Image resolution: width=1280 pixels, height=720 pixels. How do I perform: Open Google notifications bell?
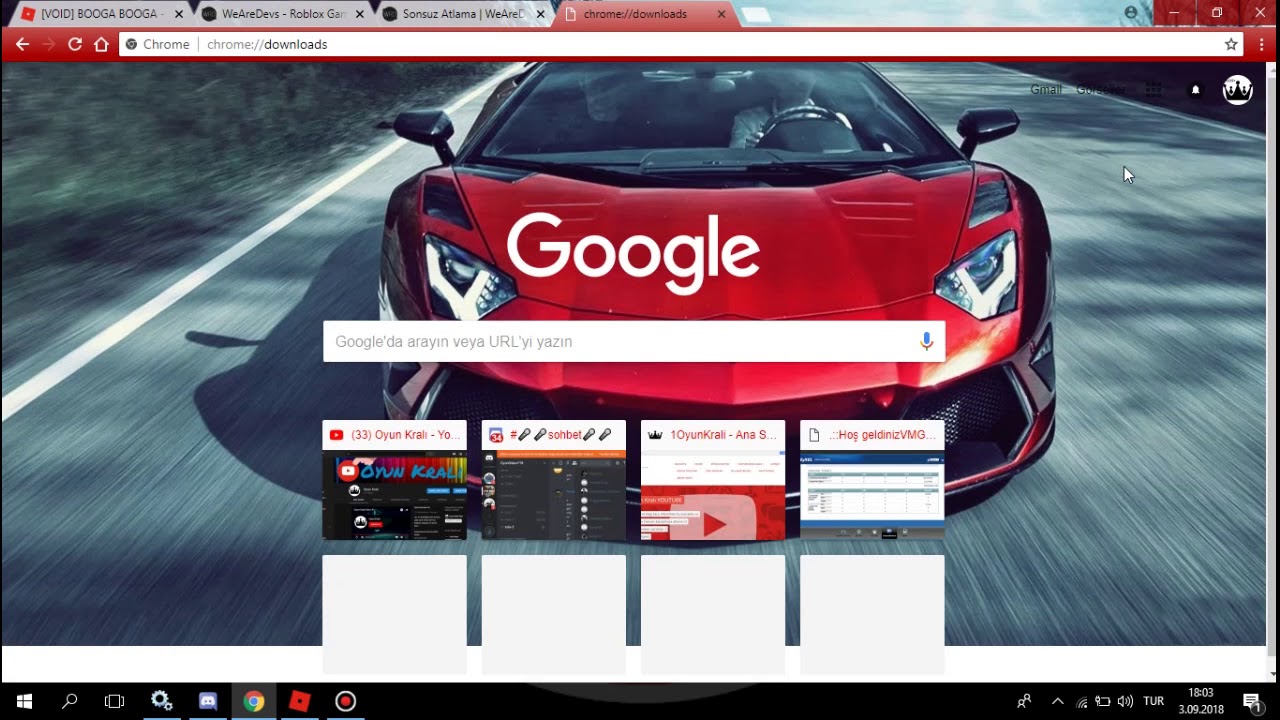1195,90
